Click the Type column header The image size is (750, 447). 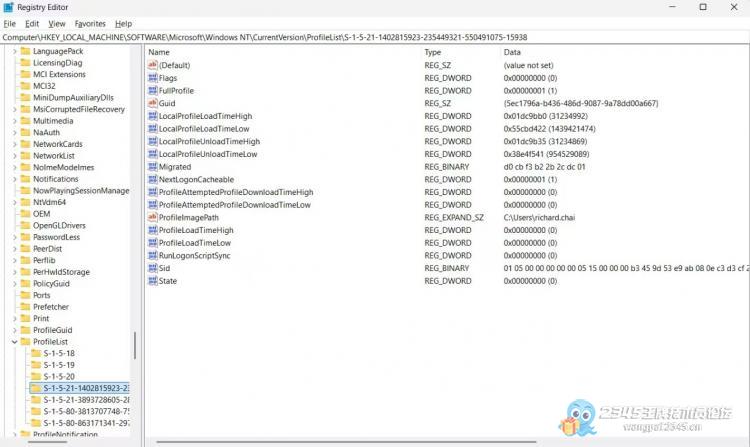click(x=458, y=52)
